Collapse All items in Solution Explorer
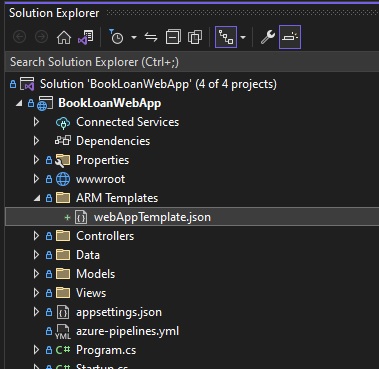The height and width of the screenshot is (369, 379). tap(173, 37)
